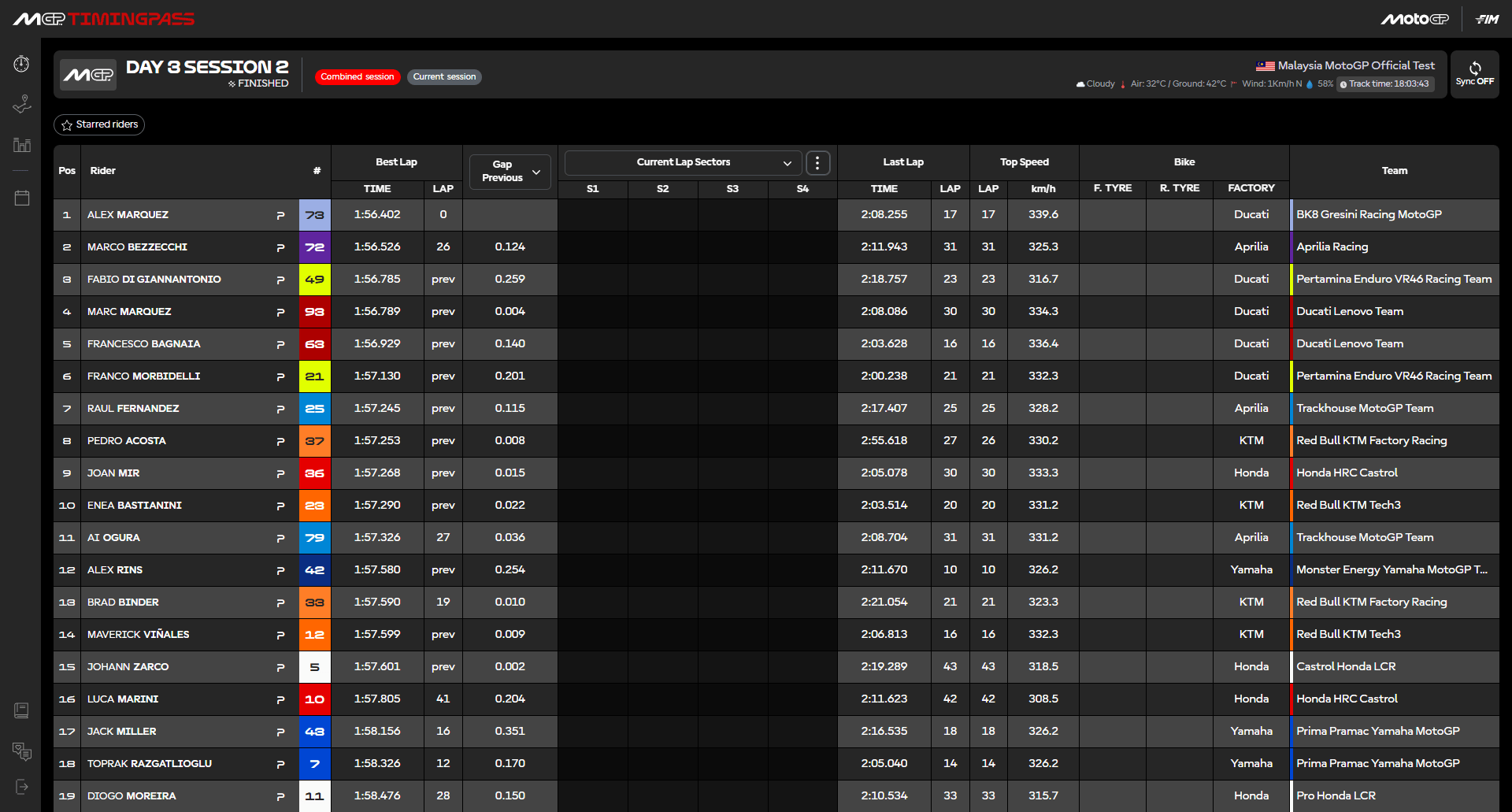The height and width of the screenshot is (812, 1512).
Task: Toggle the Sync OFF button
Action: tap(1474, 74)
